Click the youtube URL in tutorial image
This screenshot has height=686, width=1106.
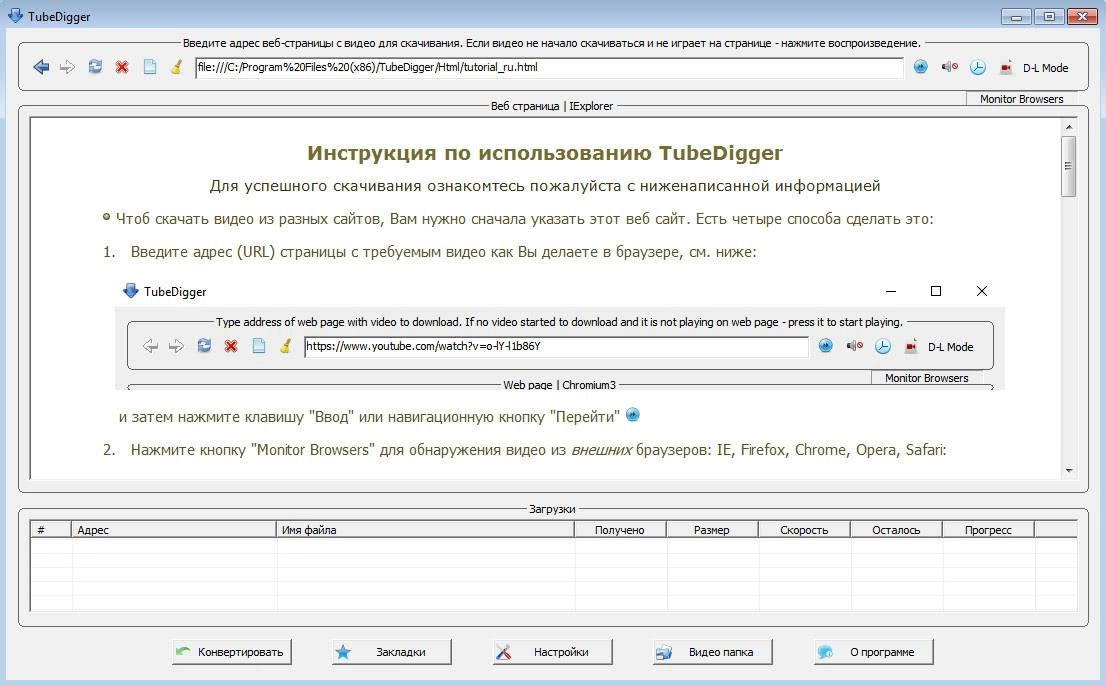point(423,346)
